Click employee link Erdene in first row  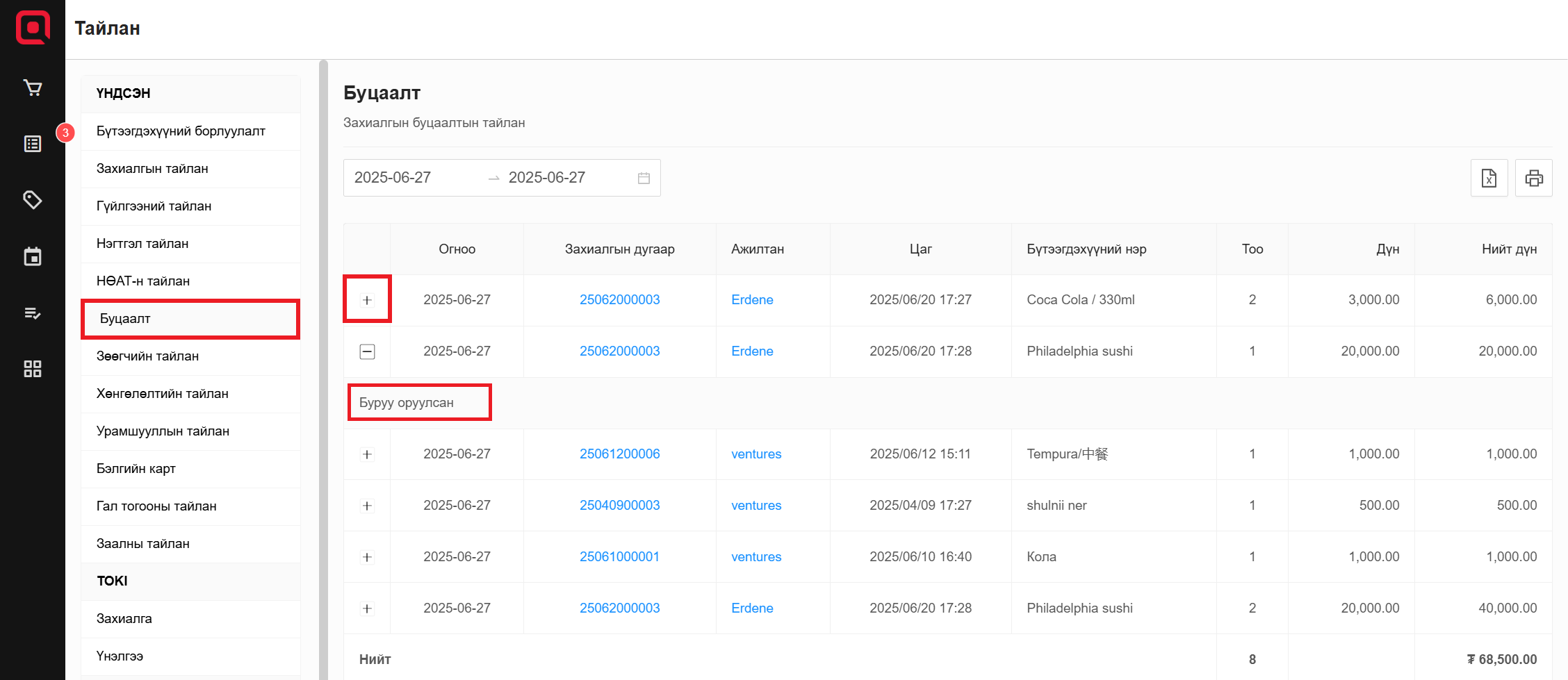[752, 300]
